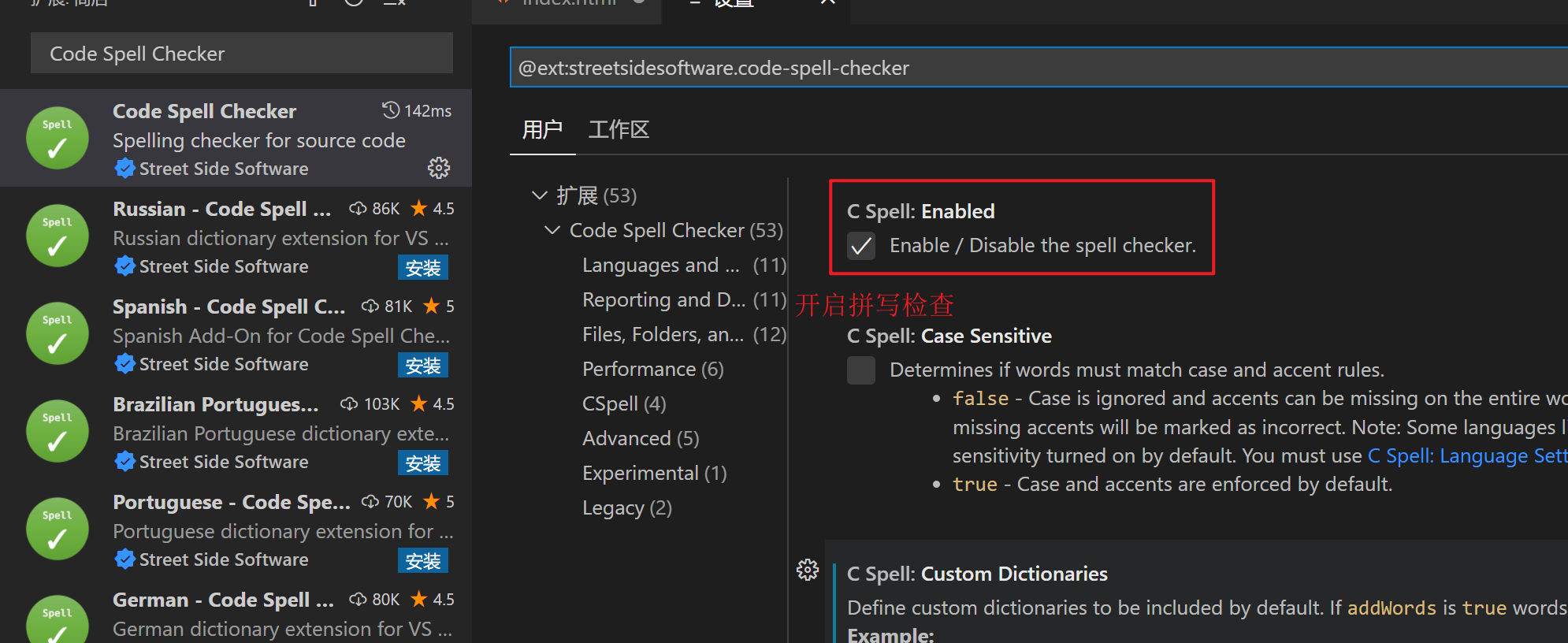
Task: Install Russian dictionary via 安装 button
Action: [423, 268]
